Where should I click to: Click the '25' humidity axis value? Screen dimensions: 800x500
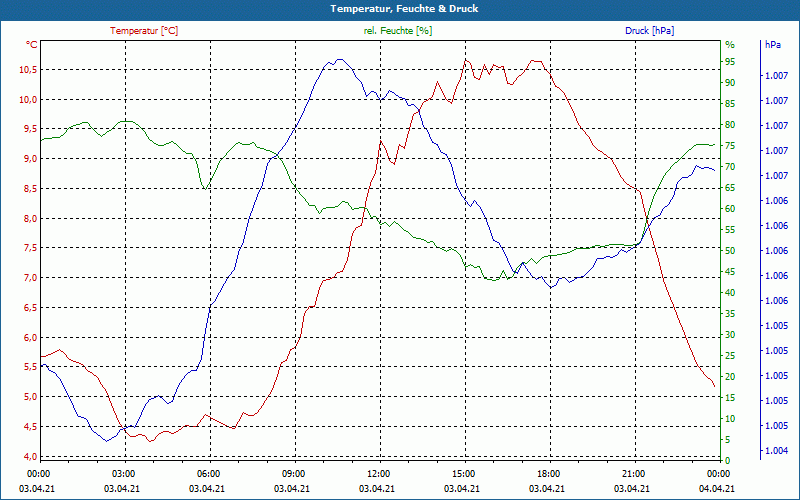[x=730, y=356]
